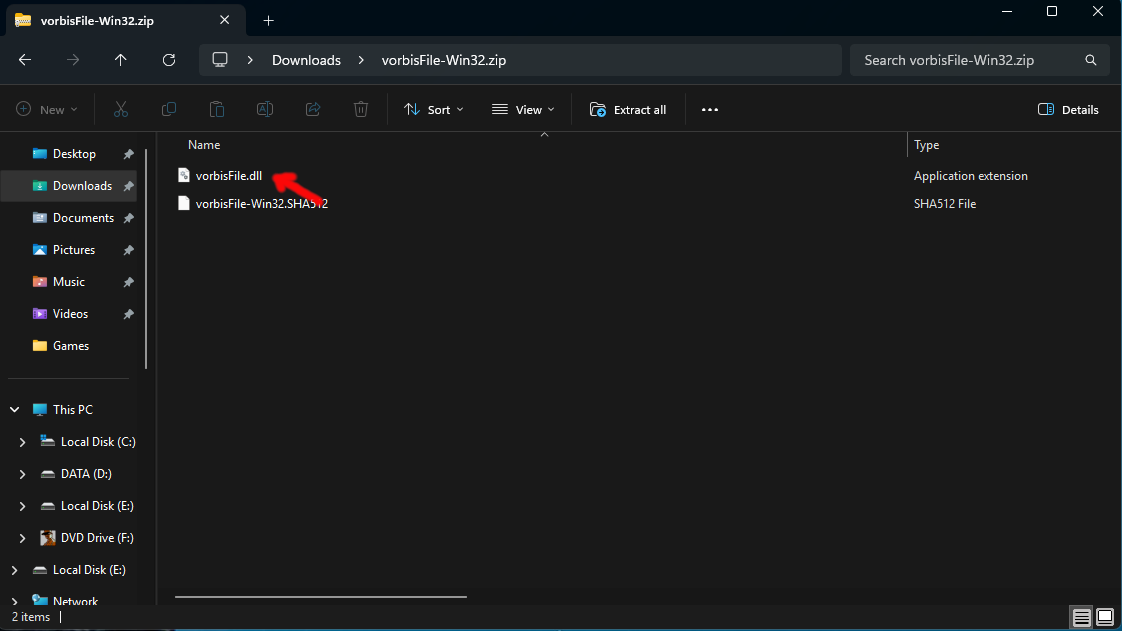The height and width of the screenshot is (631, 1122).
Task: Click the Rename icon in toolbar
Action: [265, 109]
